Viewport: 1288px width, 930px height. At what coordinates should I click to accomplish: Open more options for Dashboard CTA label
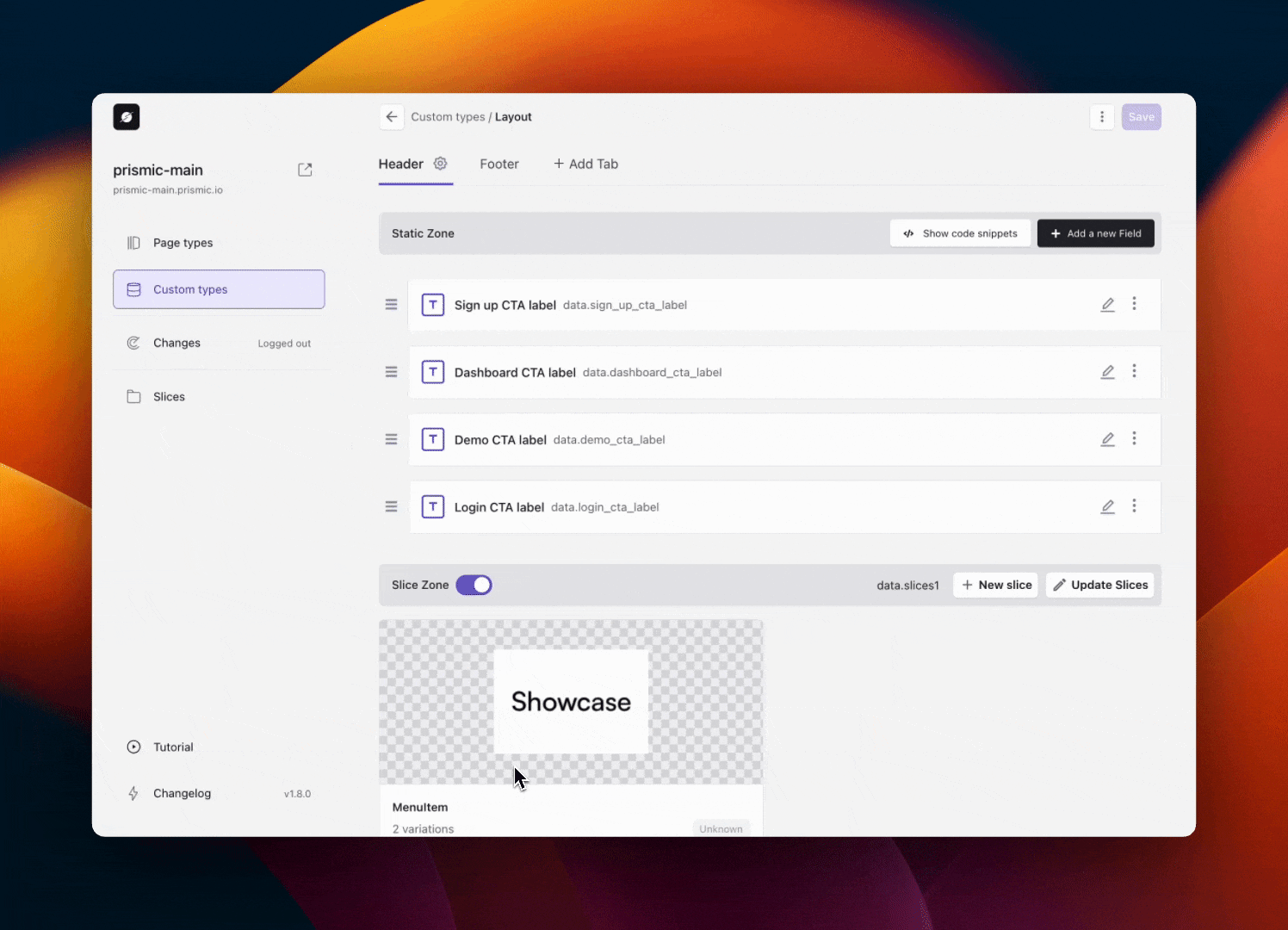tap(1134, 371)
